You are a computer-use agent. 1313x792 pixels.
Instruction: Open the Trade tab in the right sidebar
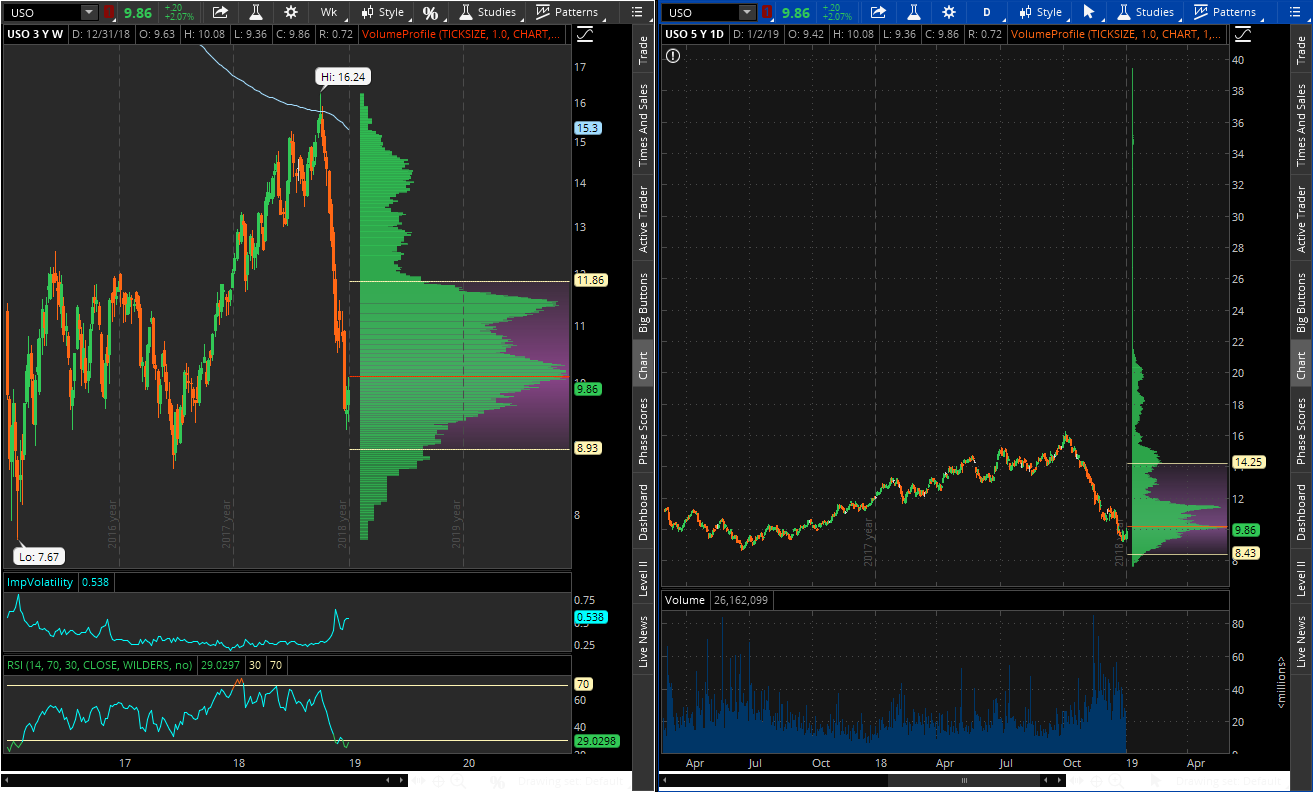click(x=1301, y=50)
